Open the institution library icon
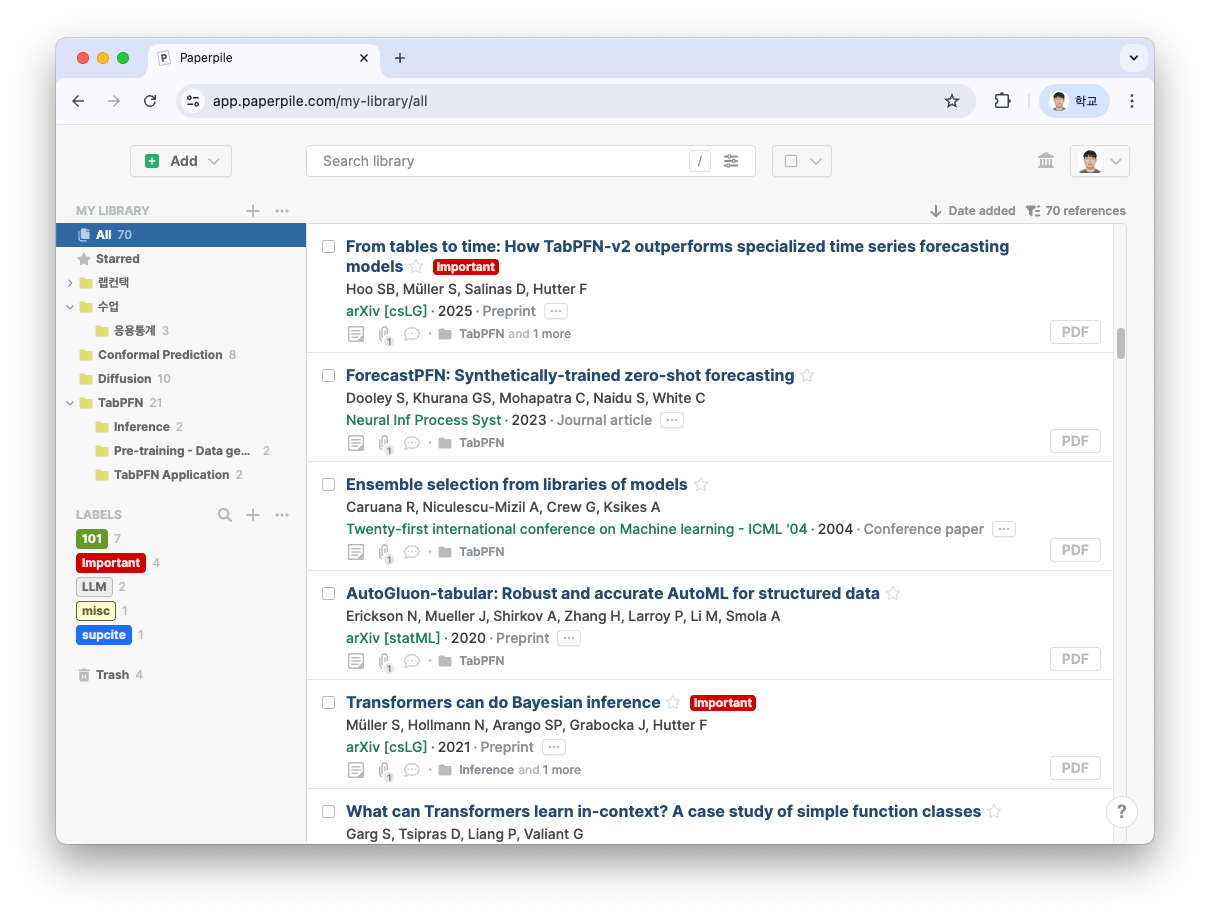The image size is (1210, 918). (1046, 161)
